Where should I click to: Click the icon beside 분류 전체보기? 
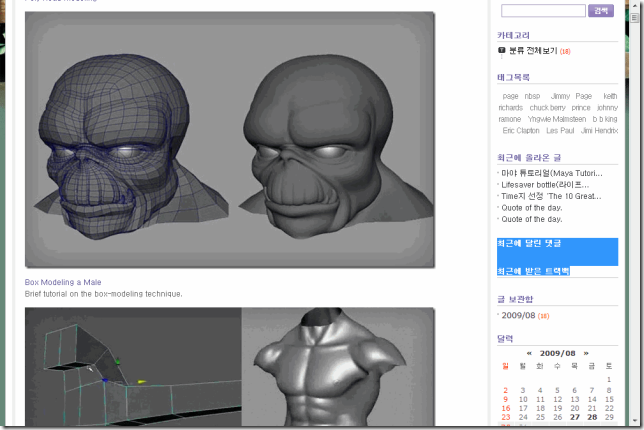[x=501, y=51]
